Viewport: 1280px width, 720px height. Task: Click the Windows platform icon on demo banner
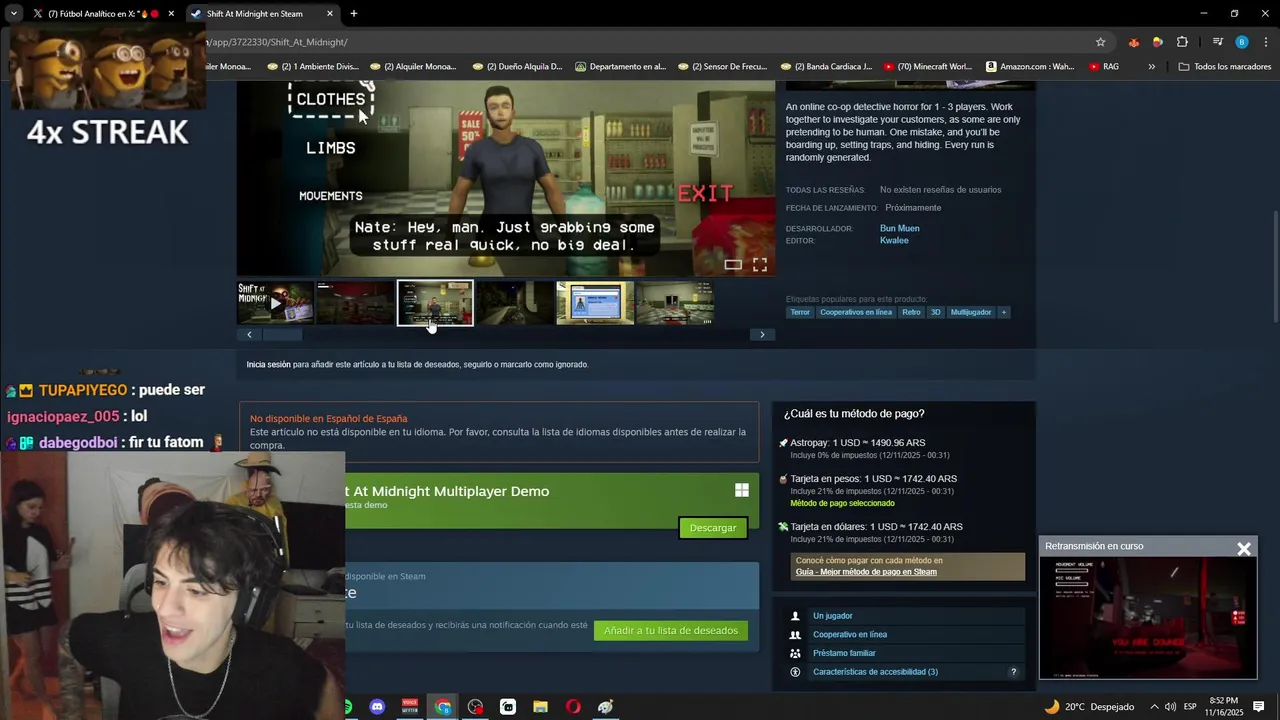(x=742, y=490)
